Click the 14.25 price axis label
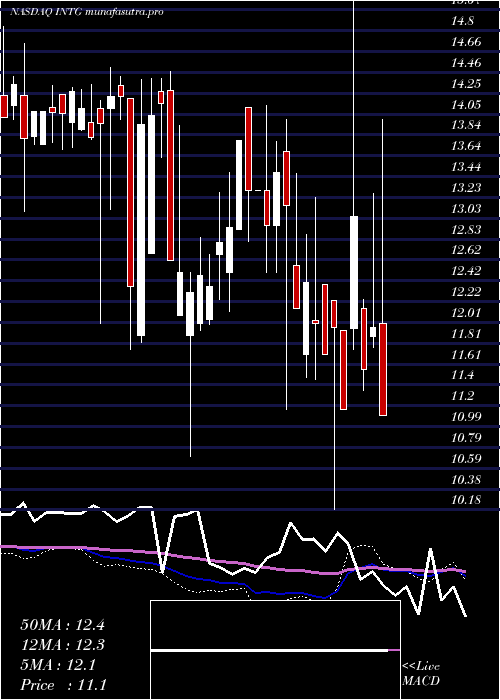500x700 pixels. [467, 84]
